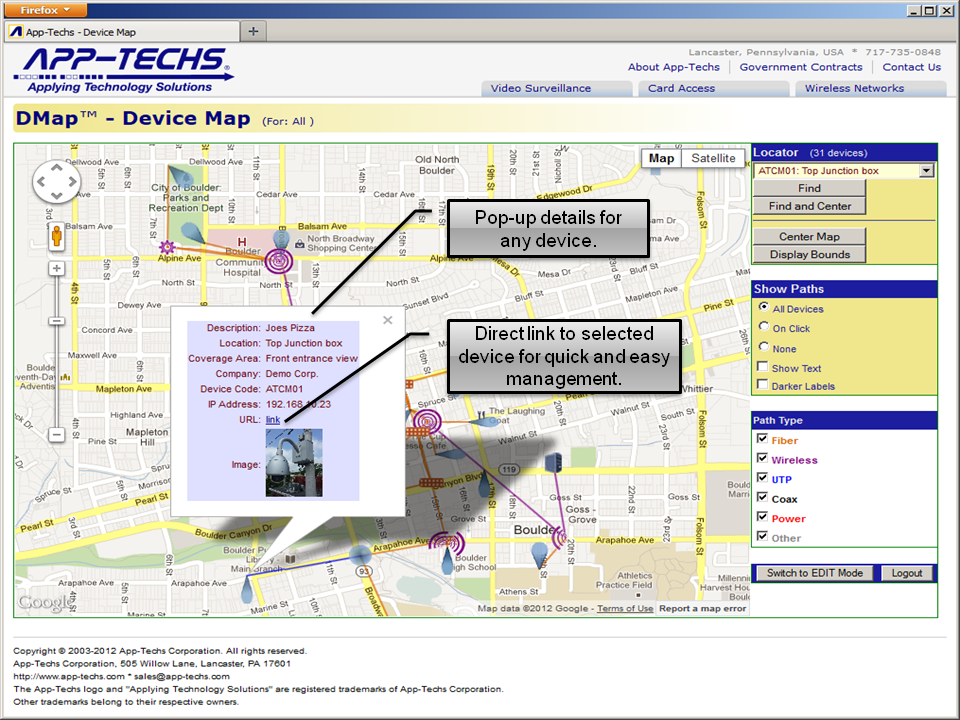Click Switch to EDIT Mode button
The width and height of the screenshot is (960, 720).
click(x=814, y=573)
